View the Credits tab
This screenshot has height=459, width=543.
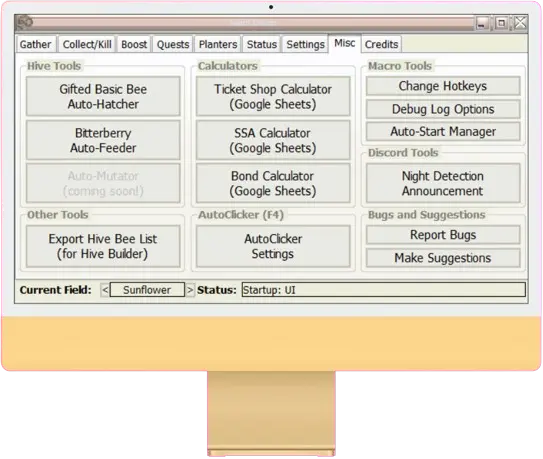tap(381, 44)
